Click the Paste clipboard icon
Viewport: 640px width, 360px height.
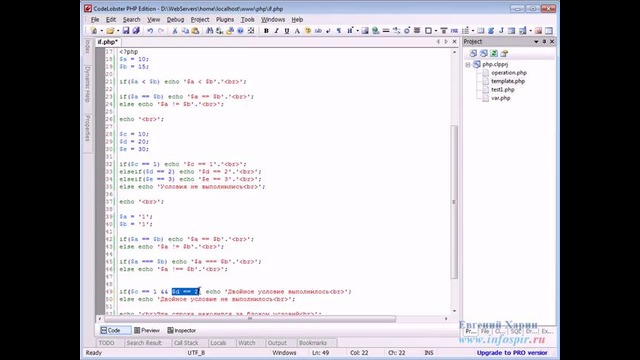pyautogui.click(x=195, y=31)
